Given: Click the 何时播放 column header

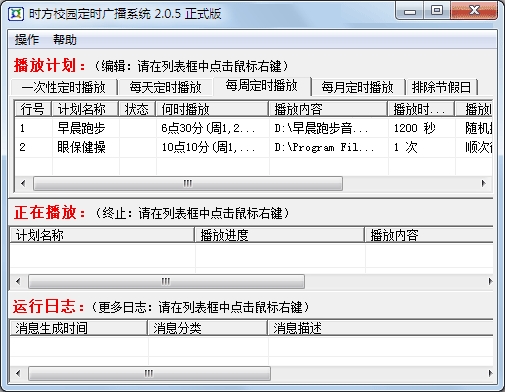Looking at the screenshot, I should point(212,109).
